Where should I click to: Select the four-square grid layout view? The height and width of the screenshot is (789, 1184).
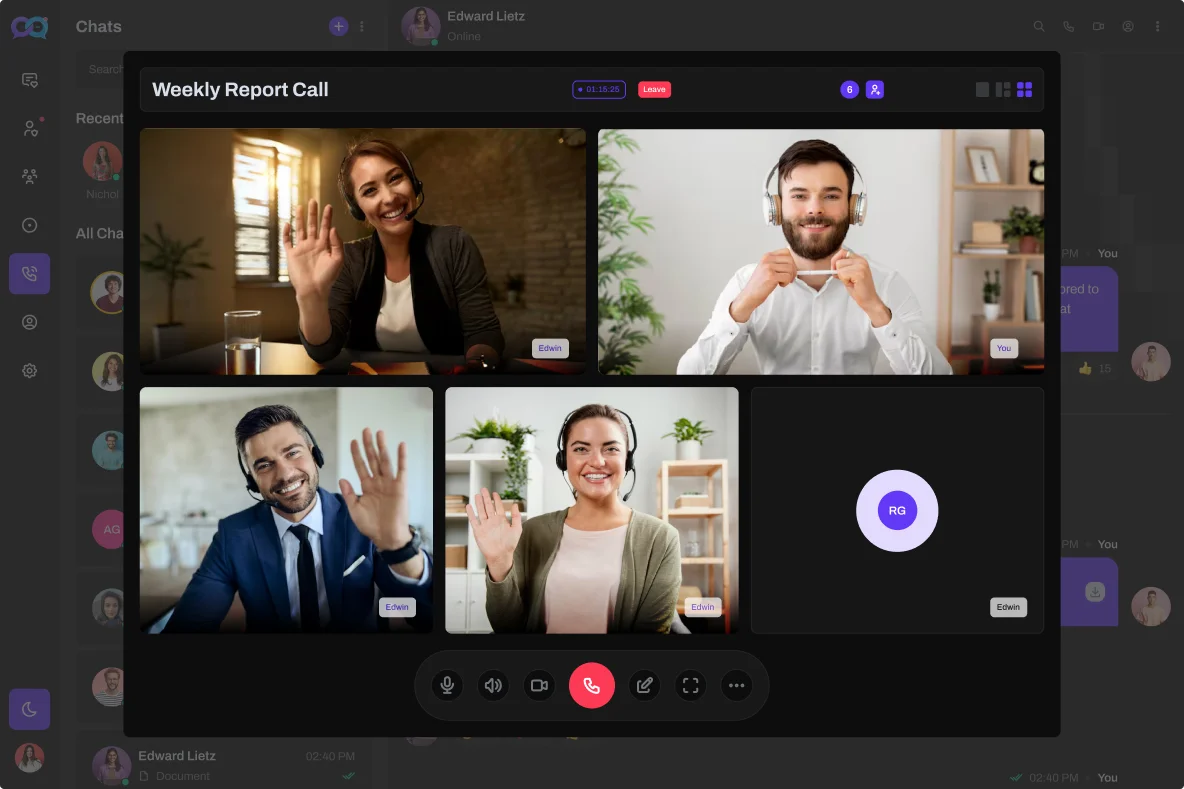pyautogui.click(x=1024, y=90)
